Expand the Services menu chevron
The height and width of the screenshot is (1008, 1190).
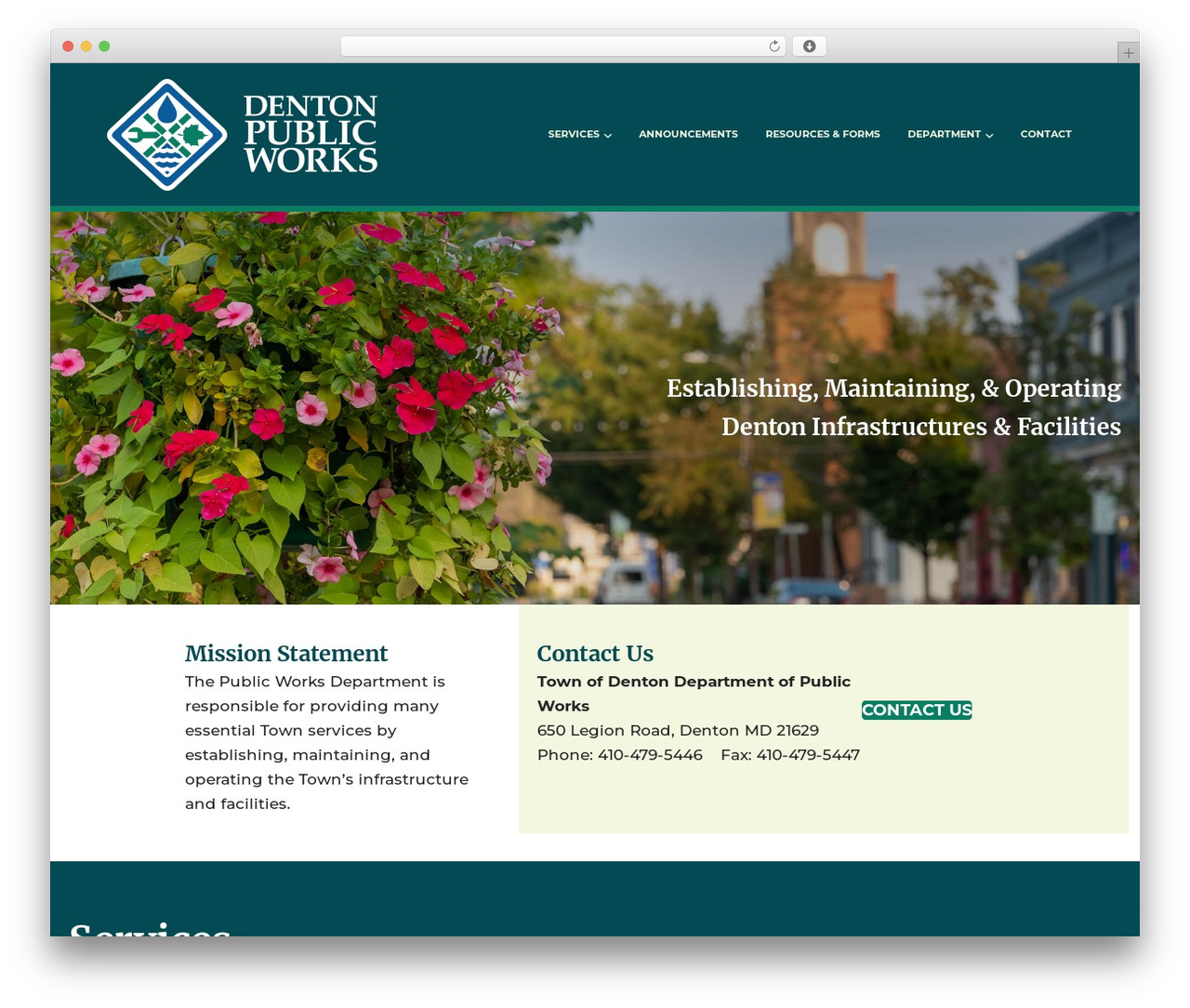tap(608, 135)
